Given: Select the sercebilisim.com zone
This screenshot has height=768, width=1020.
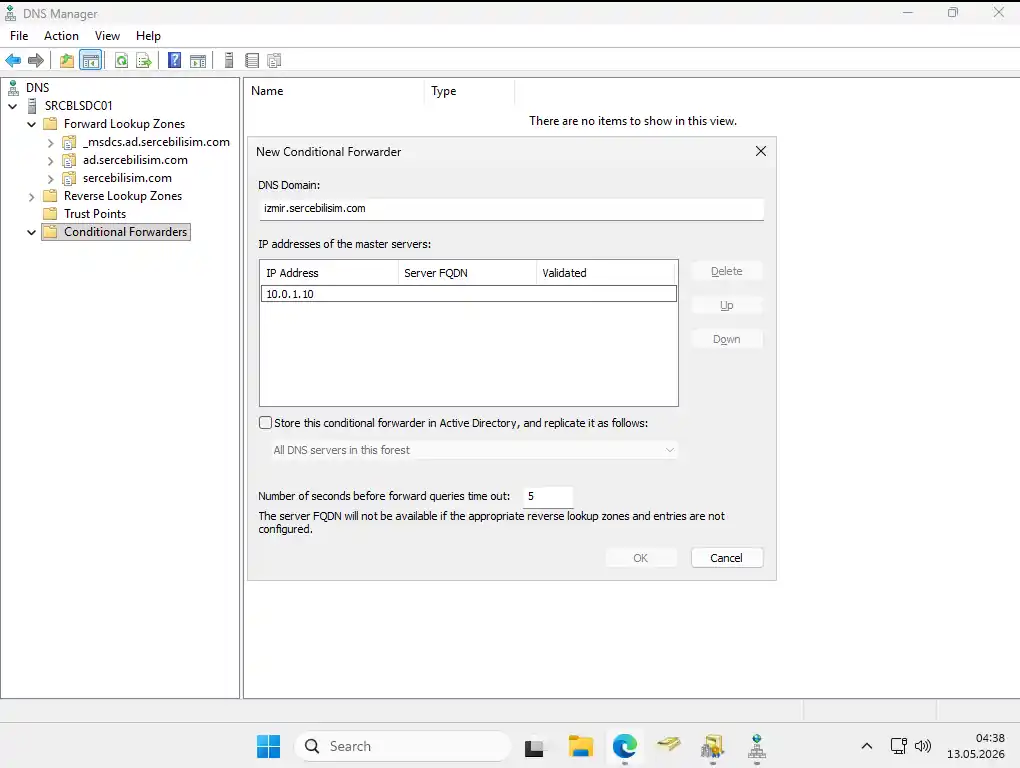Looking at the screenshot, I should click(x=127, y=178).
